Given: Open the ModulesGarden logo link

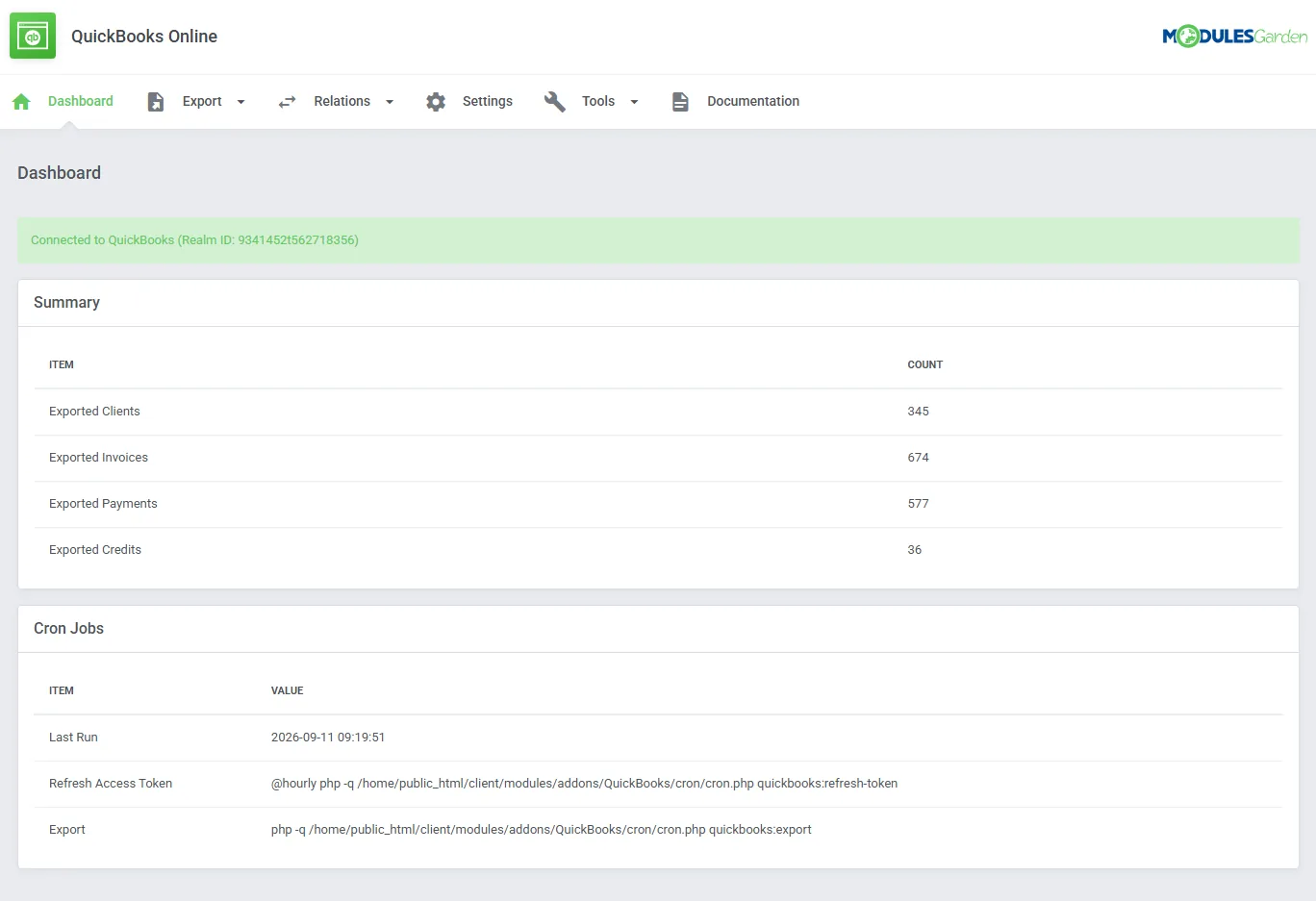Looking at the screenshot, I should (x=1234, y=37).
